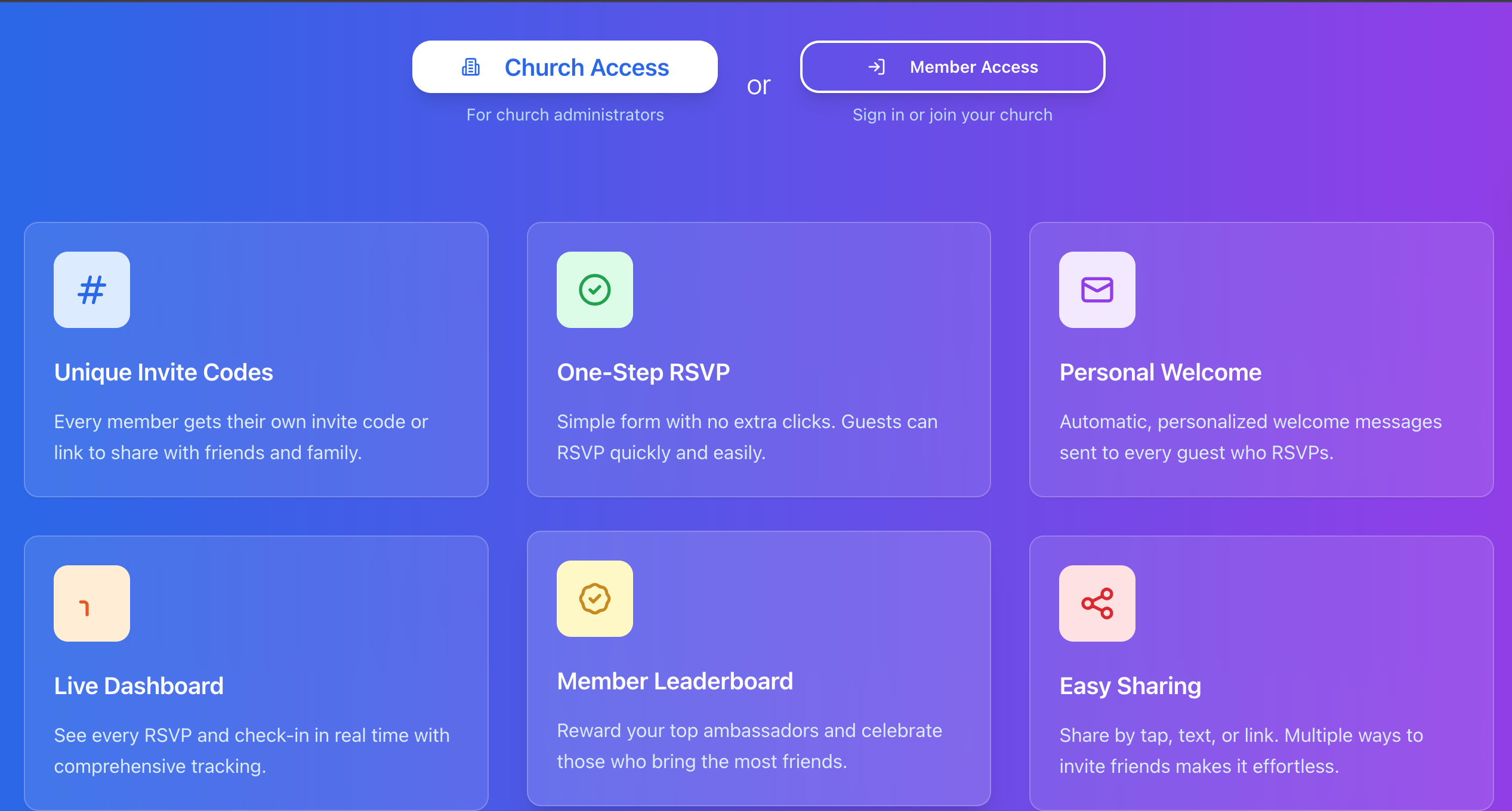1512x811 pixels.
Task: Click the orange Live Dashboard icon
Action: pos(92,603)
